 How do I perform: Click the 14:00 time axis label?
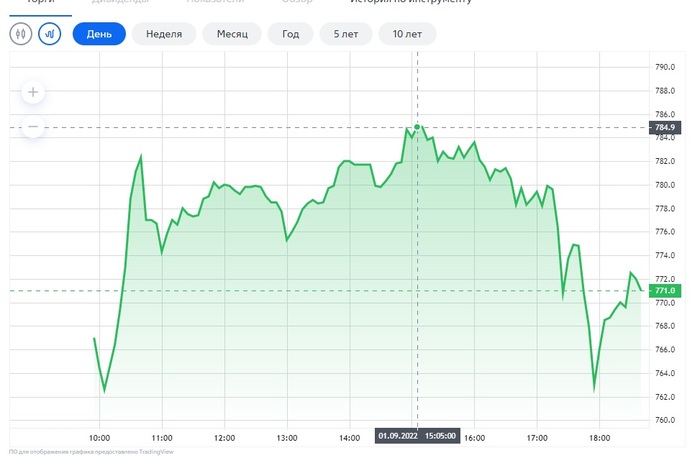click(x=350, y=438)
